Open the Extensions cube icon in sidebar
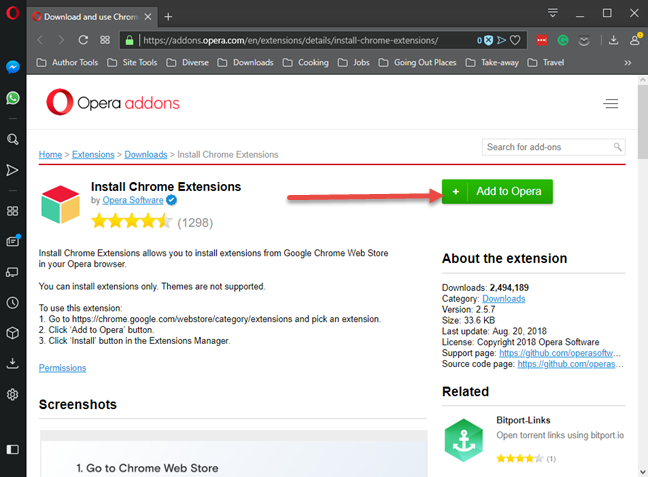The width and height of the screenshot is (648, 477). 13,333
